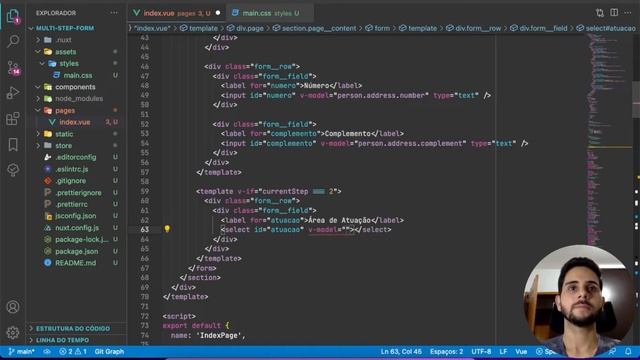Viewport: 640px width, 360px height.
Task: Click the div.page breadcrumb
Action: point(245,28)
